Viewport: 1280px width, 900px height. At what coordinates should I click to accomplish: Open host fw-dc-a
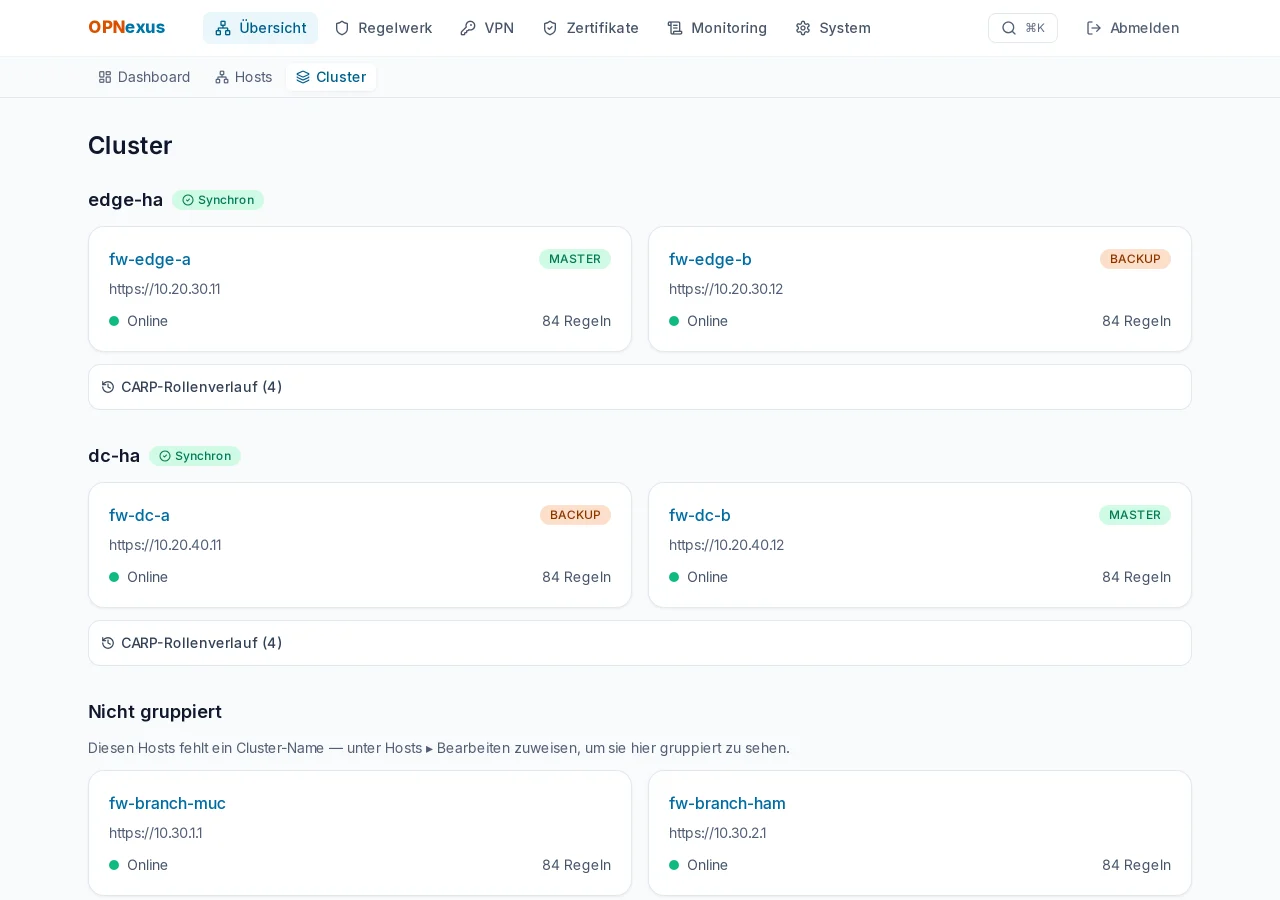(139, 515)
